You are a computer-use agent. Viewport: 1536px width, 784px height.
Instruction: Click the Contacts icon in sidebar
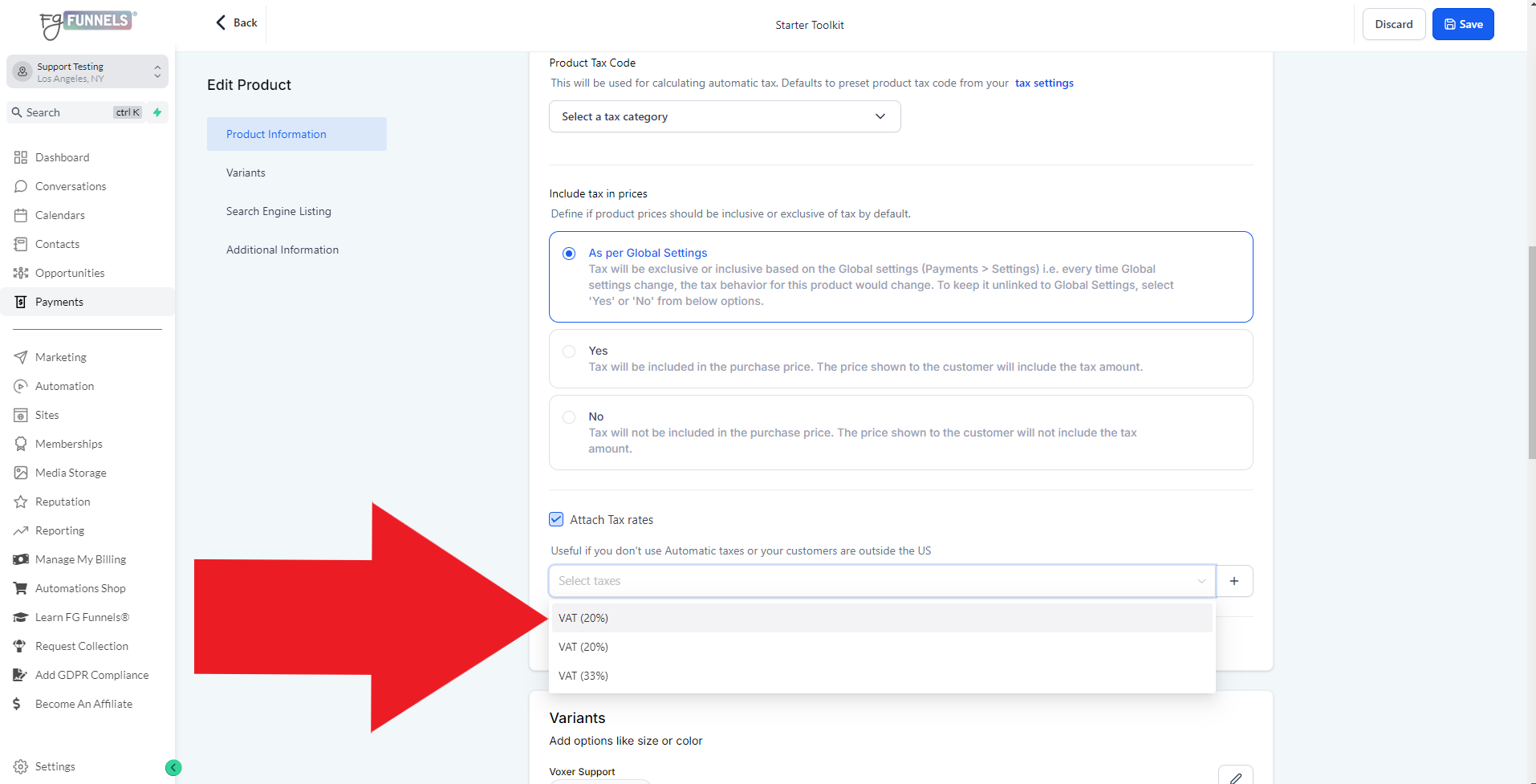(x=21, y=244)
